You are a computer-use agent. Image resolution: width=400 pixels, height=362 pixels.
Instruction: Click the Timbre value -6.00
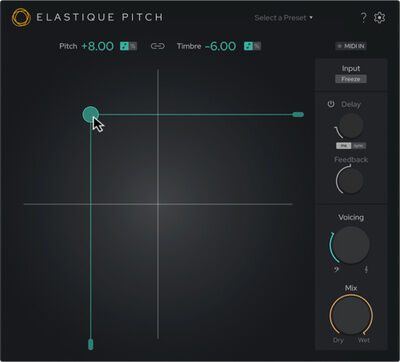click(220, 46)
